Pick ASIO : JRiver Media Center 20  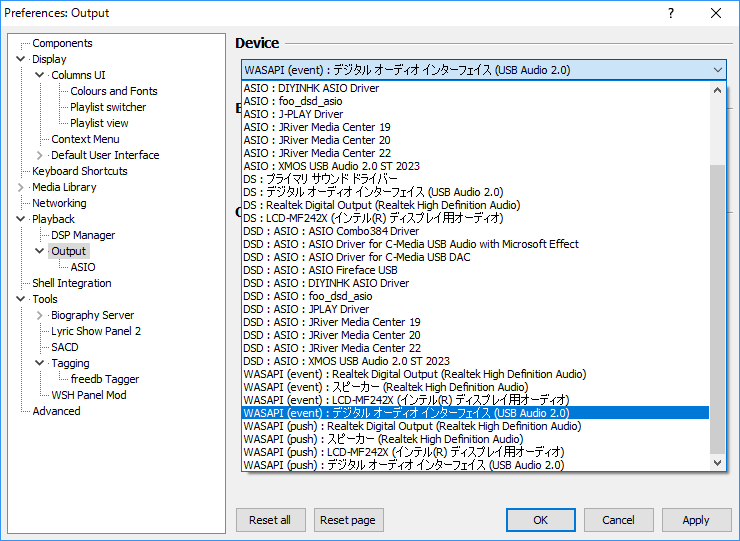475,140
